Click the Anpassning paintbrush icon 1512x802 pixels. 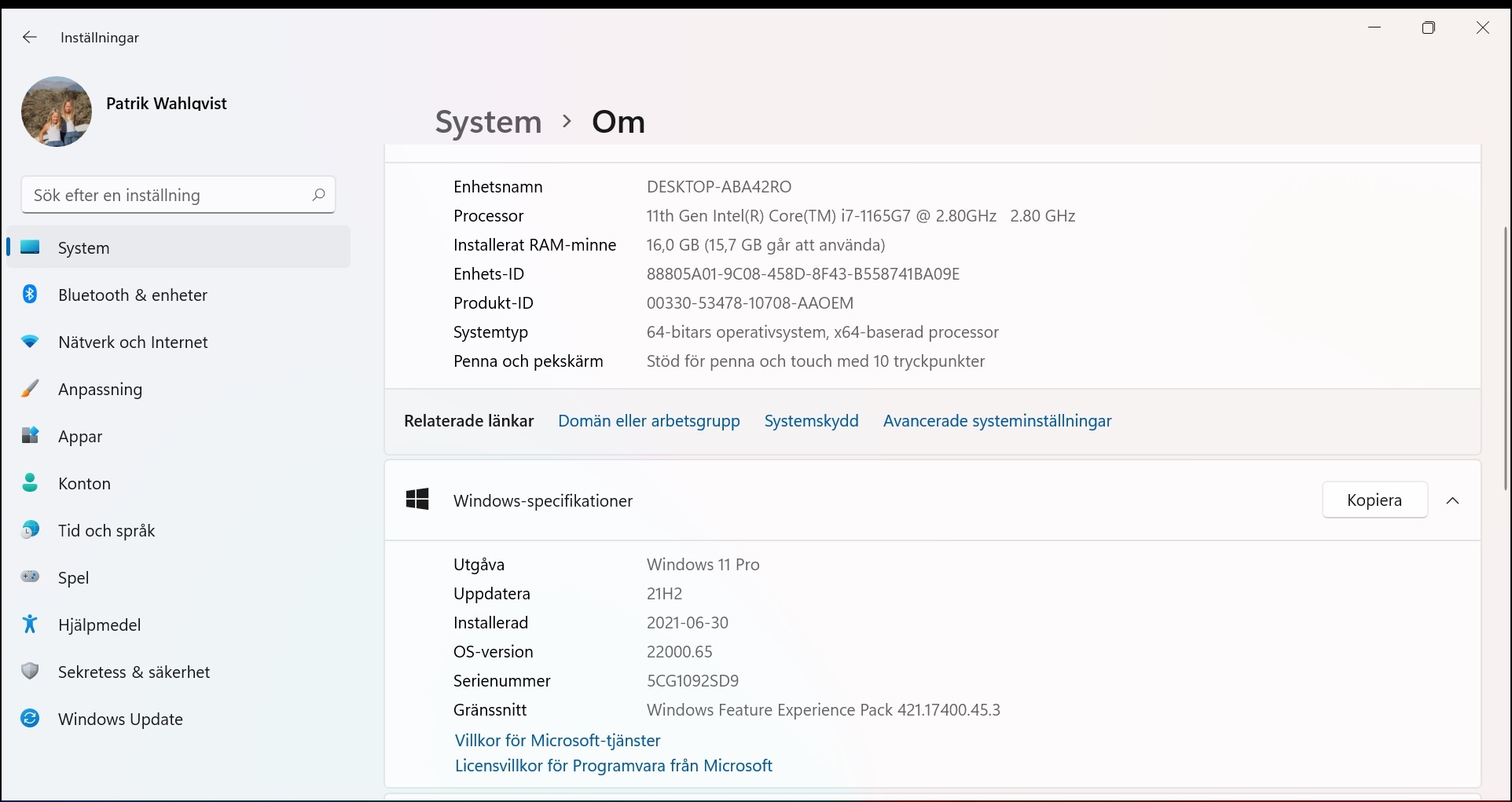click(30, 389)
